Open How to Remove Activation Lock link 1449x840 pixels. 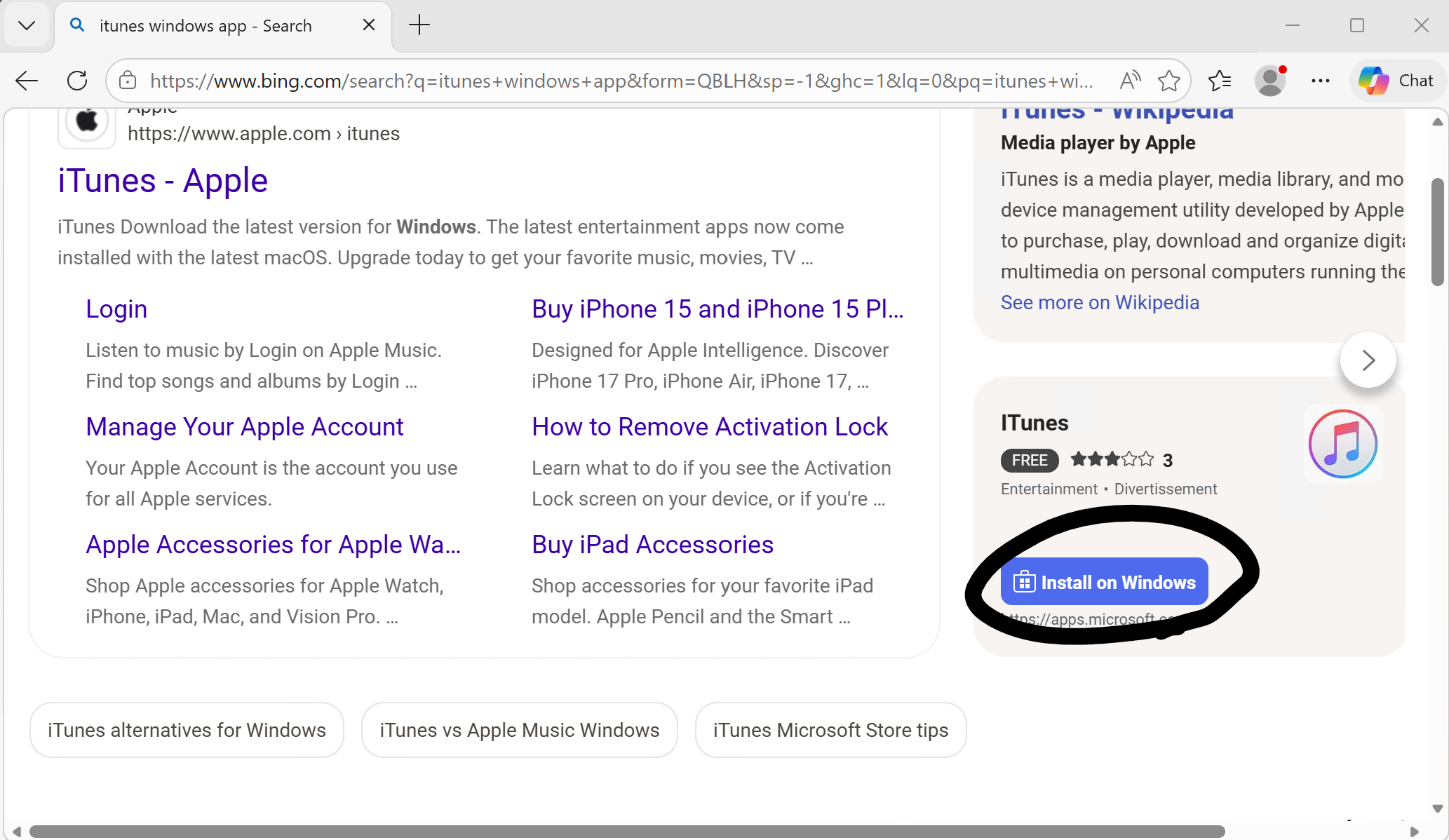point(710,427)
